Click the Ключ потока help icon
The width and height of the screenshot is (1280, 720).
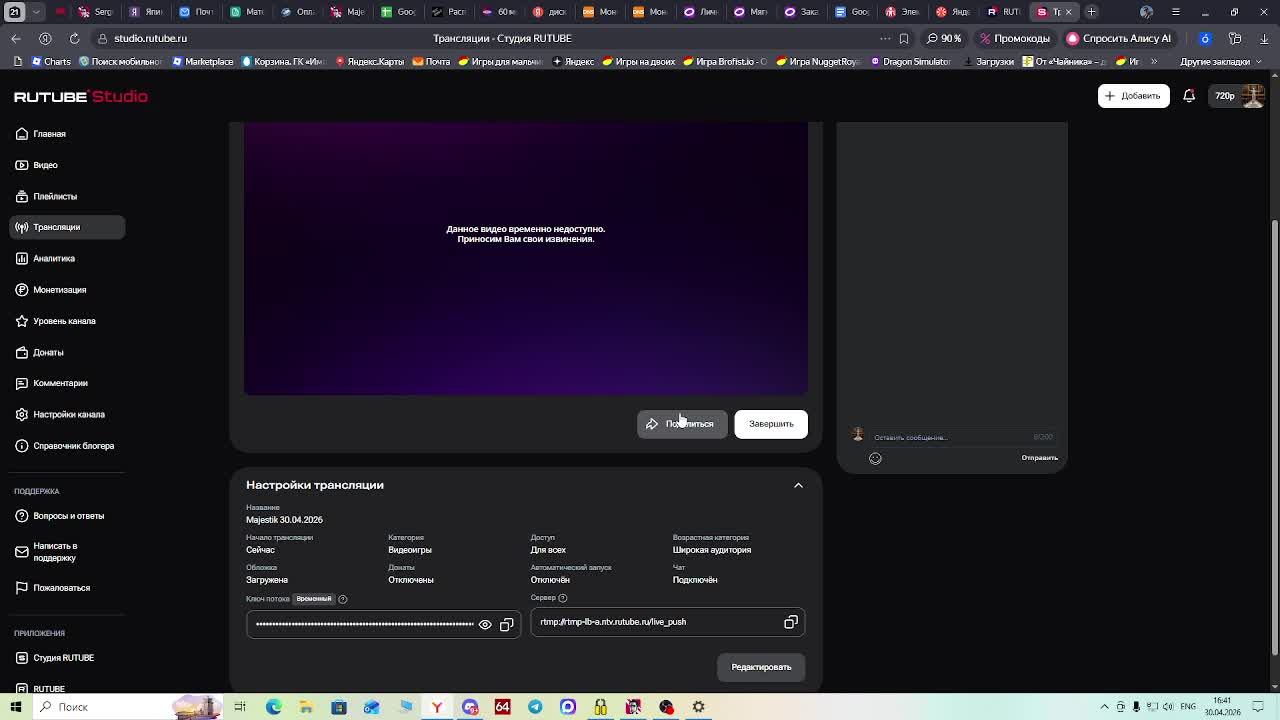[342, 599]
